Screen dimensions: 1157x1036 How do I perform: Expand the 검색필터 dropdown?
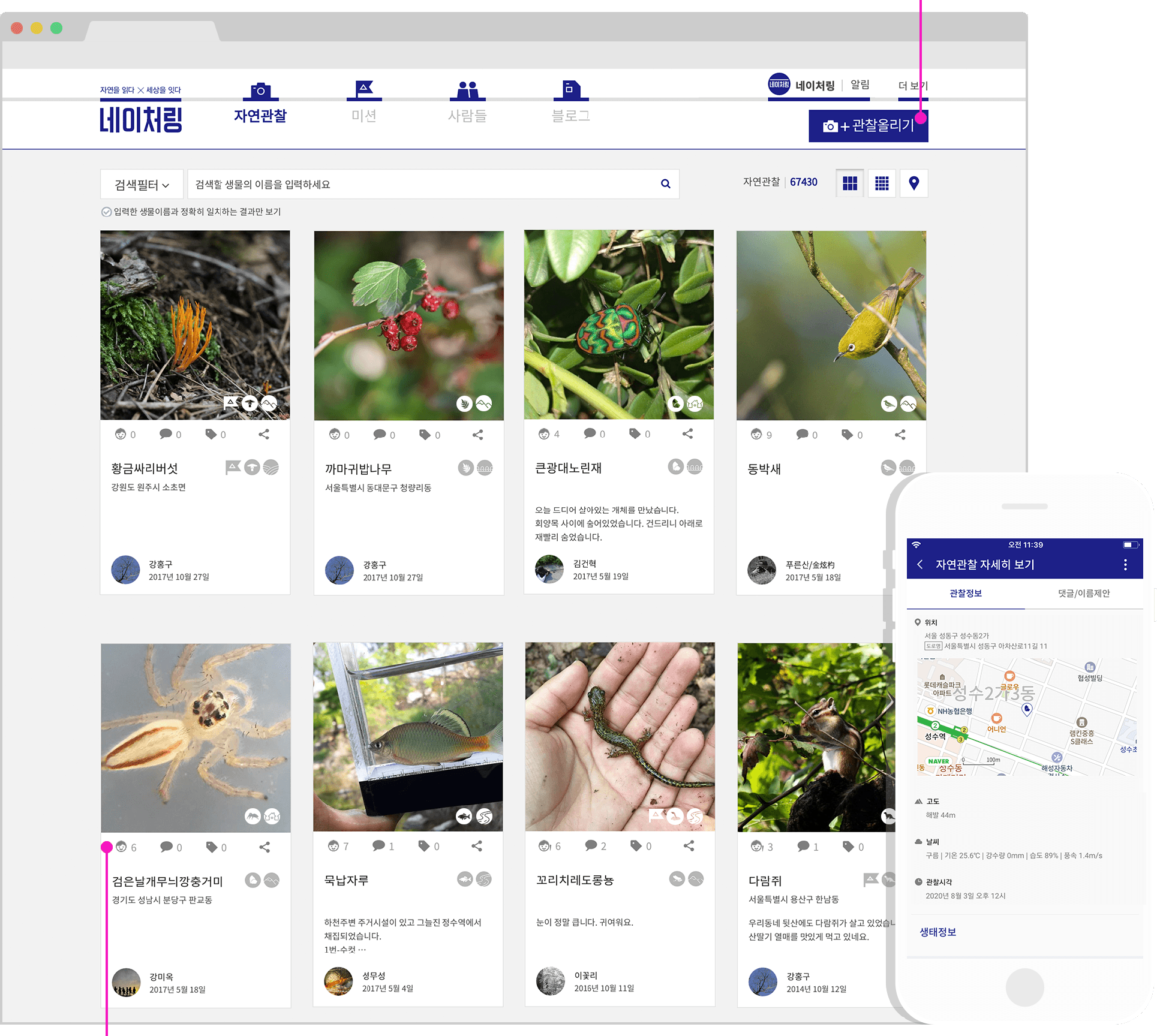pos(142,185)
